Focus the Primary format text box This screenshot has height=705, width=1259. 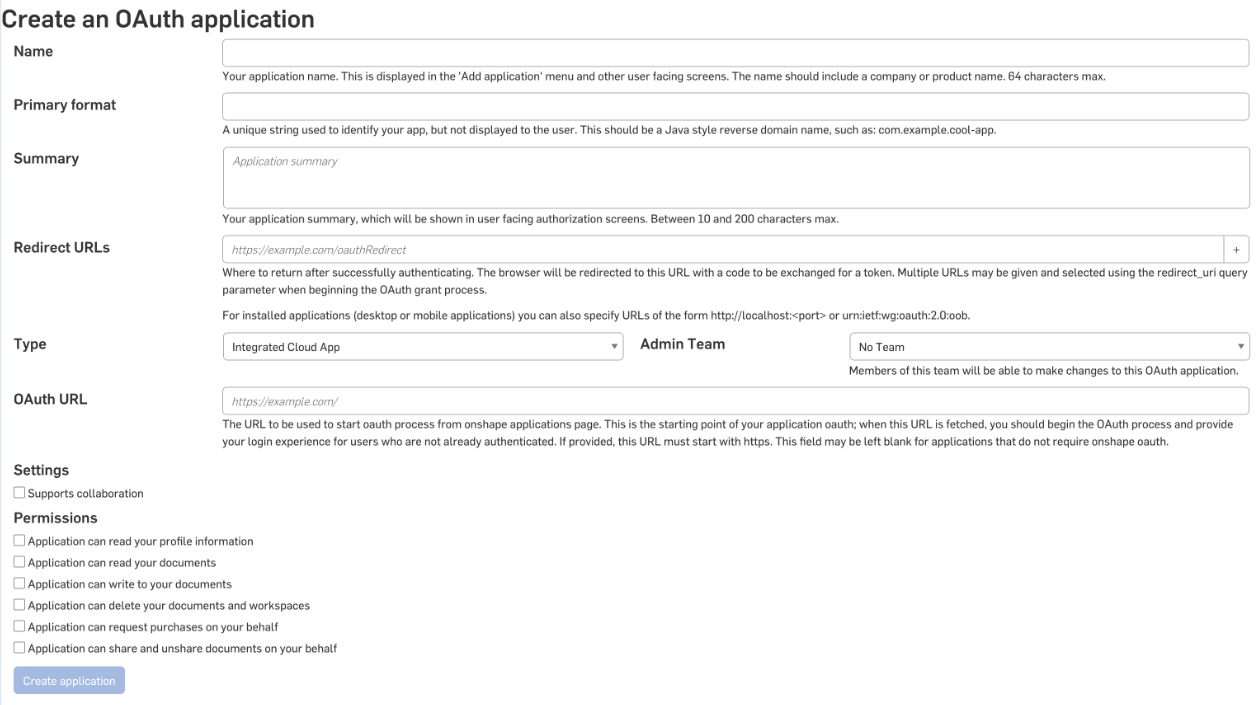click(735, 106)
